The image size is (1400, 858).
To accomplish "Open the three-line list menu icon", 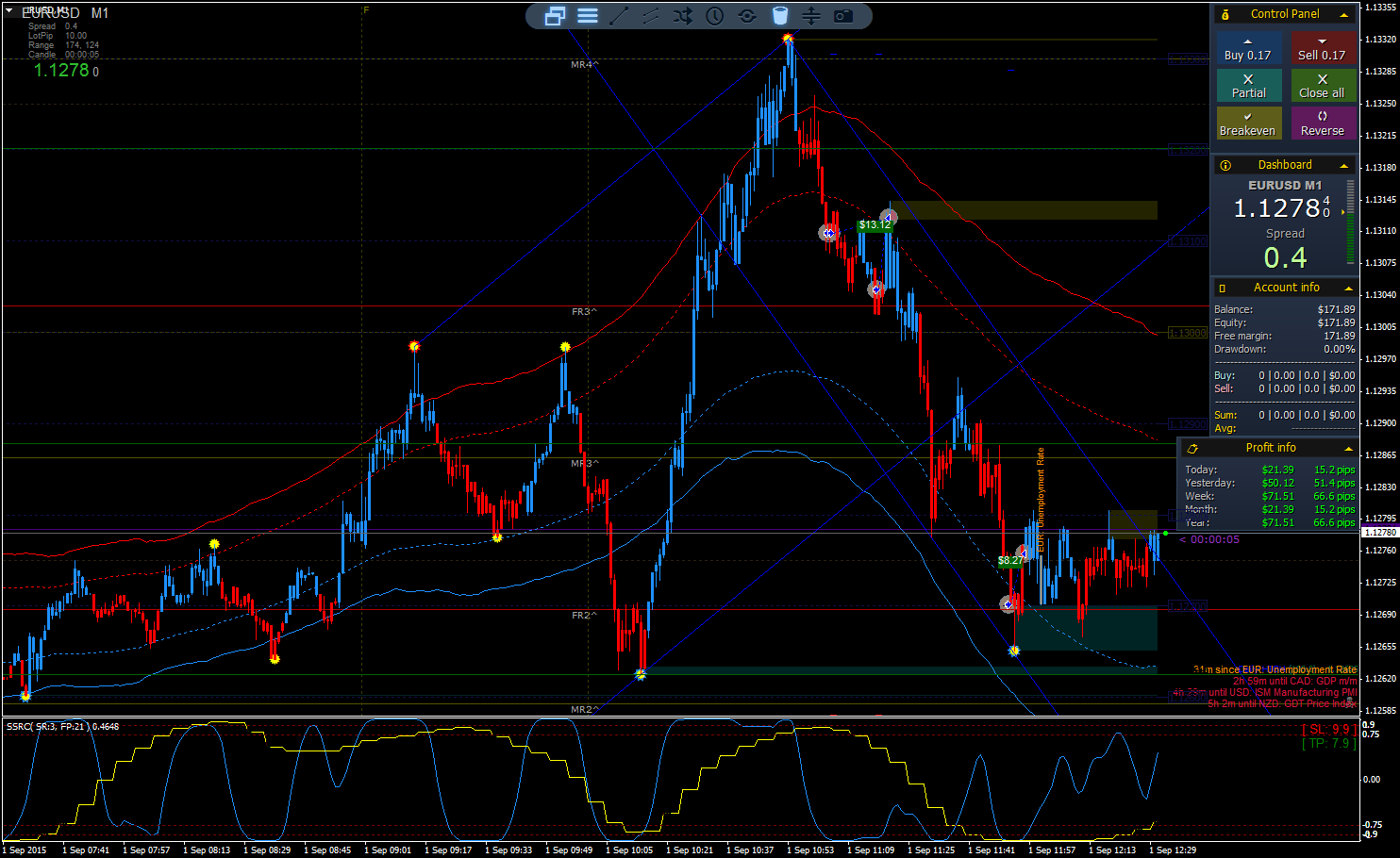I will 588,16.
